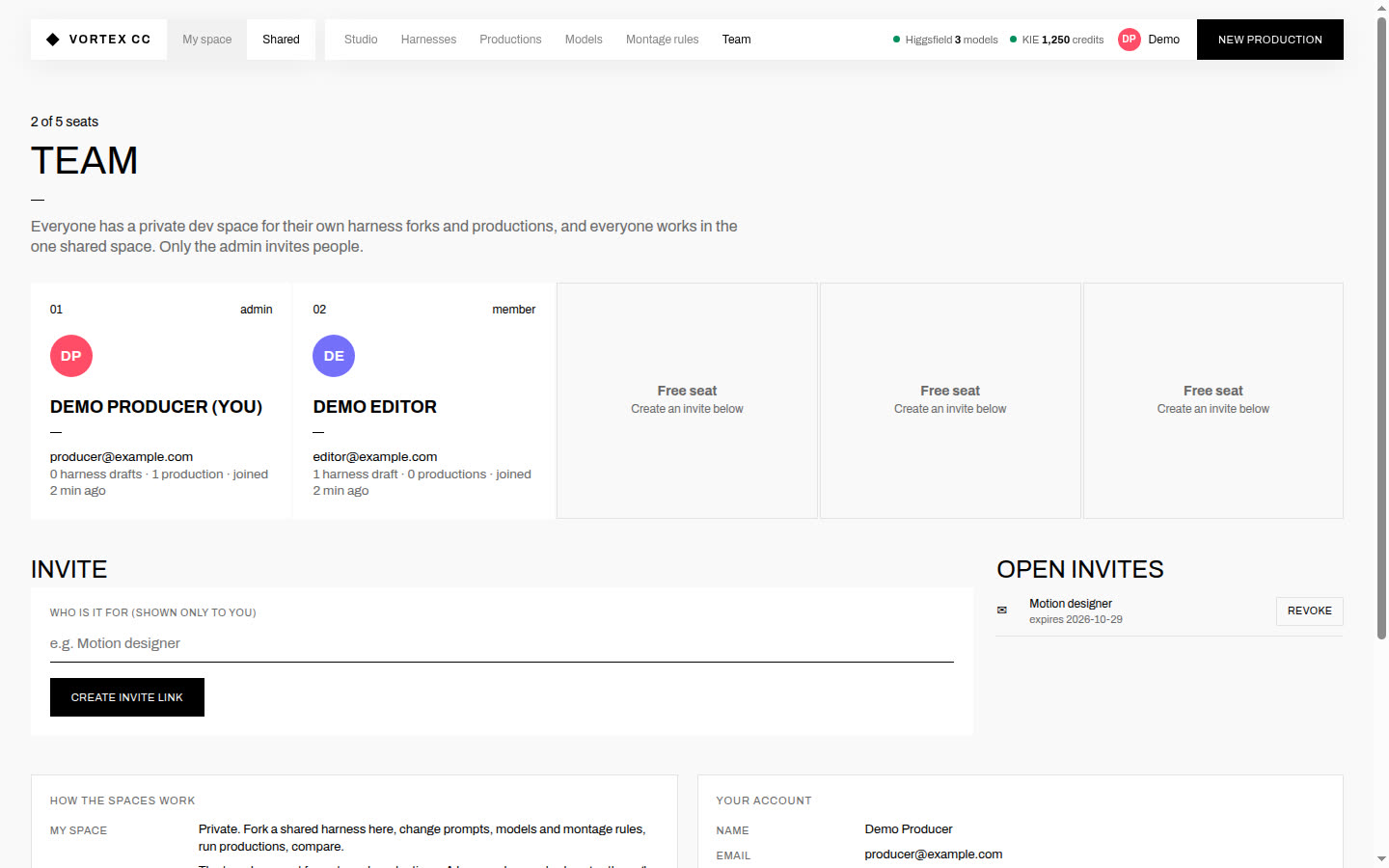This screenshot has width=1389, height=868.
Task: Click the green KIE credits status dot
Action: 1013,40
